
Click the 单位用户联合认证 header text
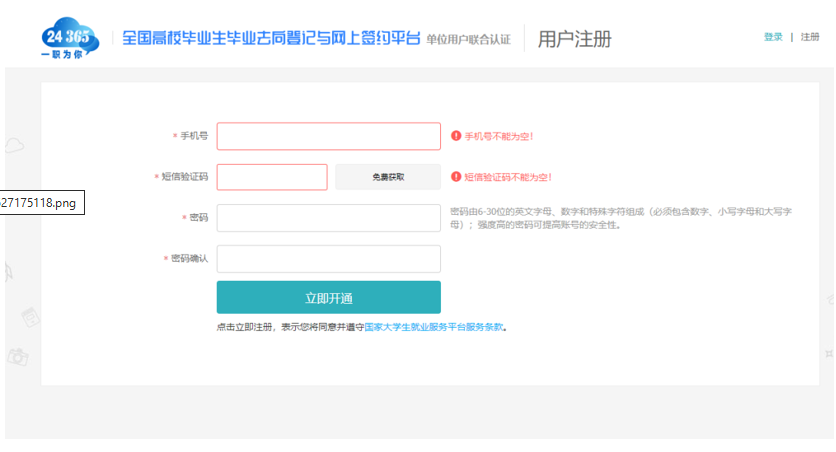(468, 40)
